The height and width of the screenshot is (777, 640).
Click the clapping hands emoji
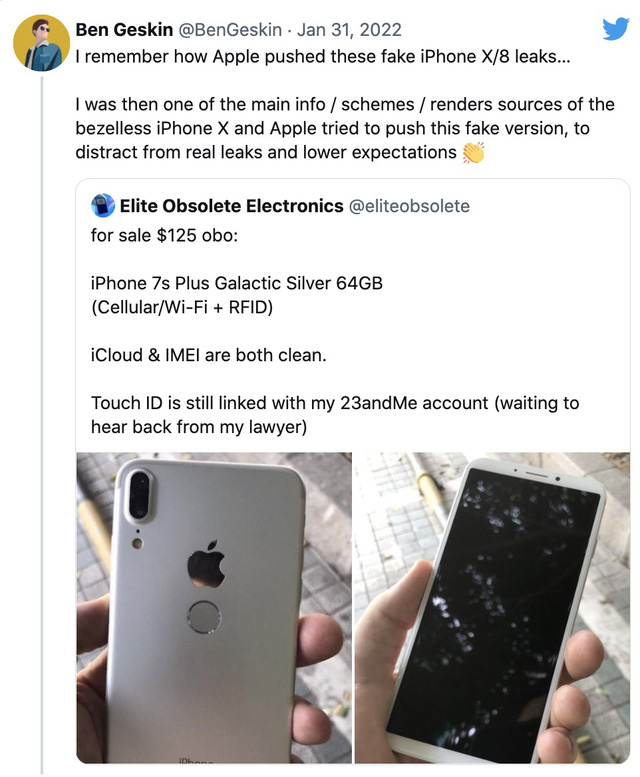(473, 153)
